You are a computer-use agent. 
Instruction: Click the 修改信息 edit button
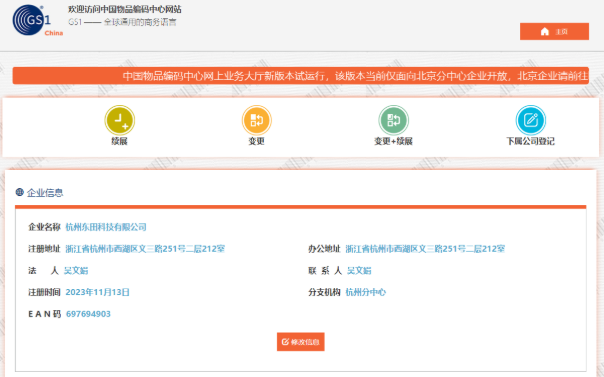[x=300, y=342]
